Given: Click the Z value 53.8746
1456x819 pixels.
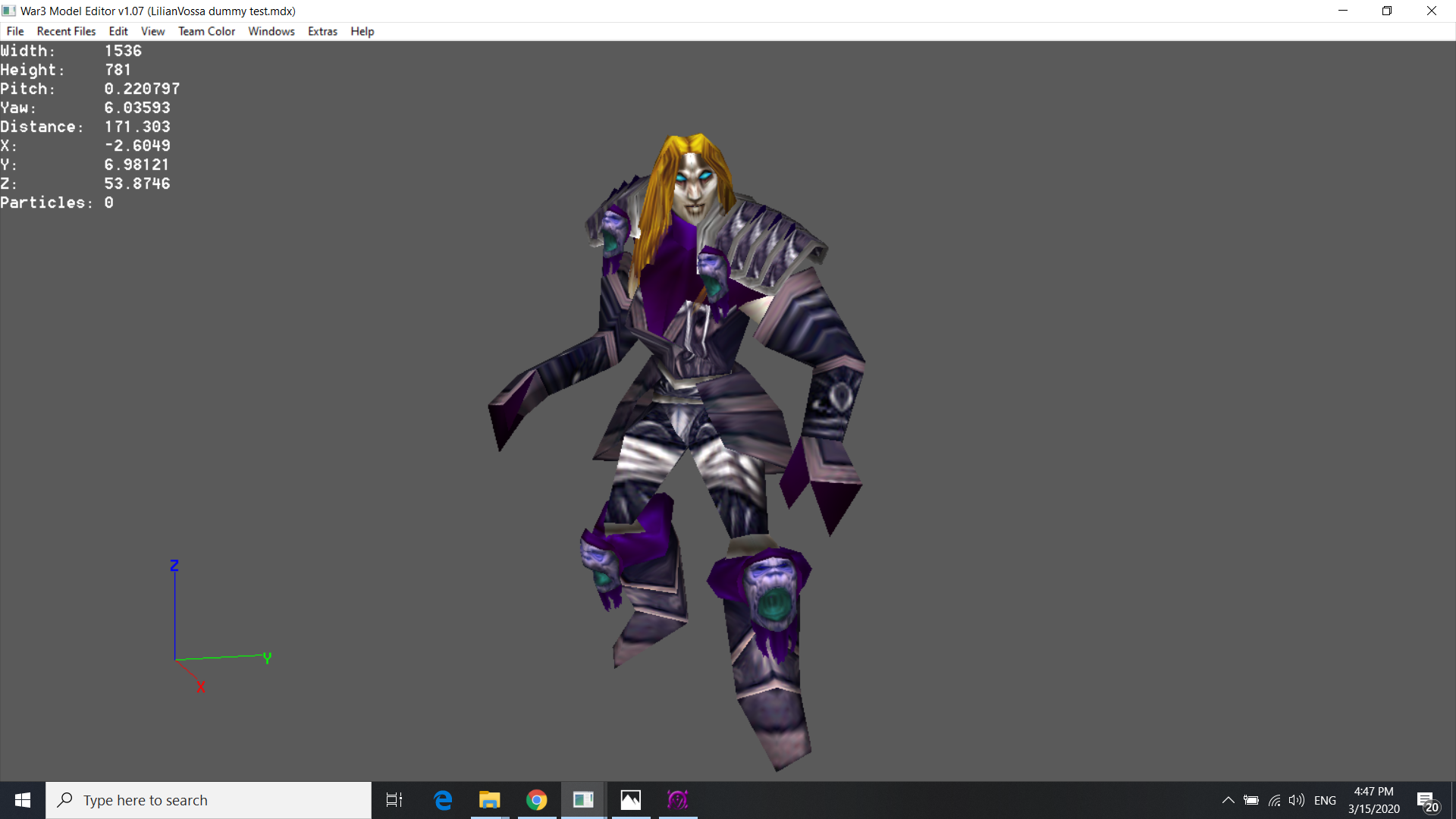Looking at the screenshot, I should (137, 184).
